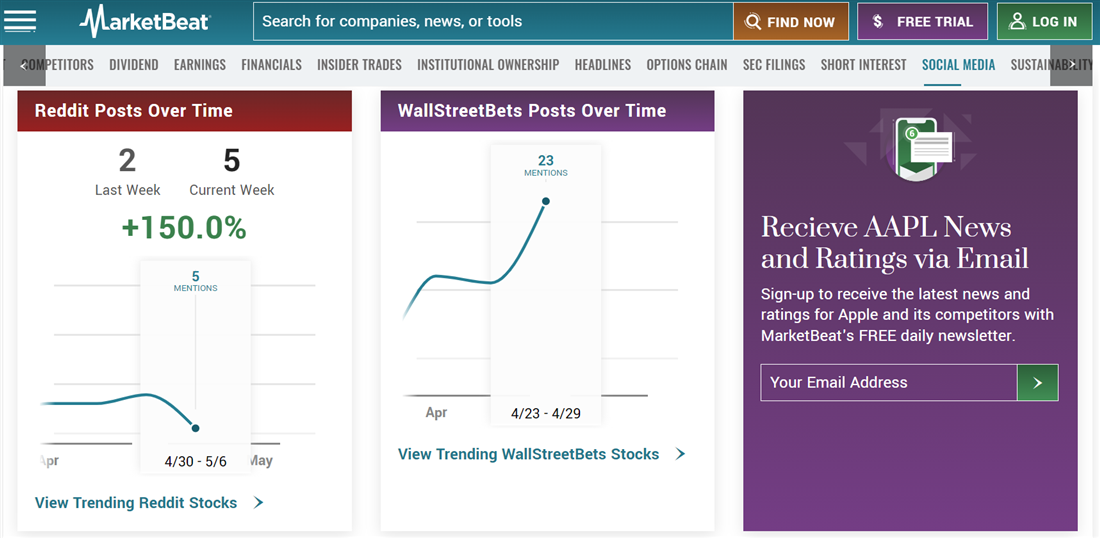Select the Options Chain tab
Image resolution: width=1100 pixels, height=538 pixels.
click(687, 65)
